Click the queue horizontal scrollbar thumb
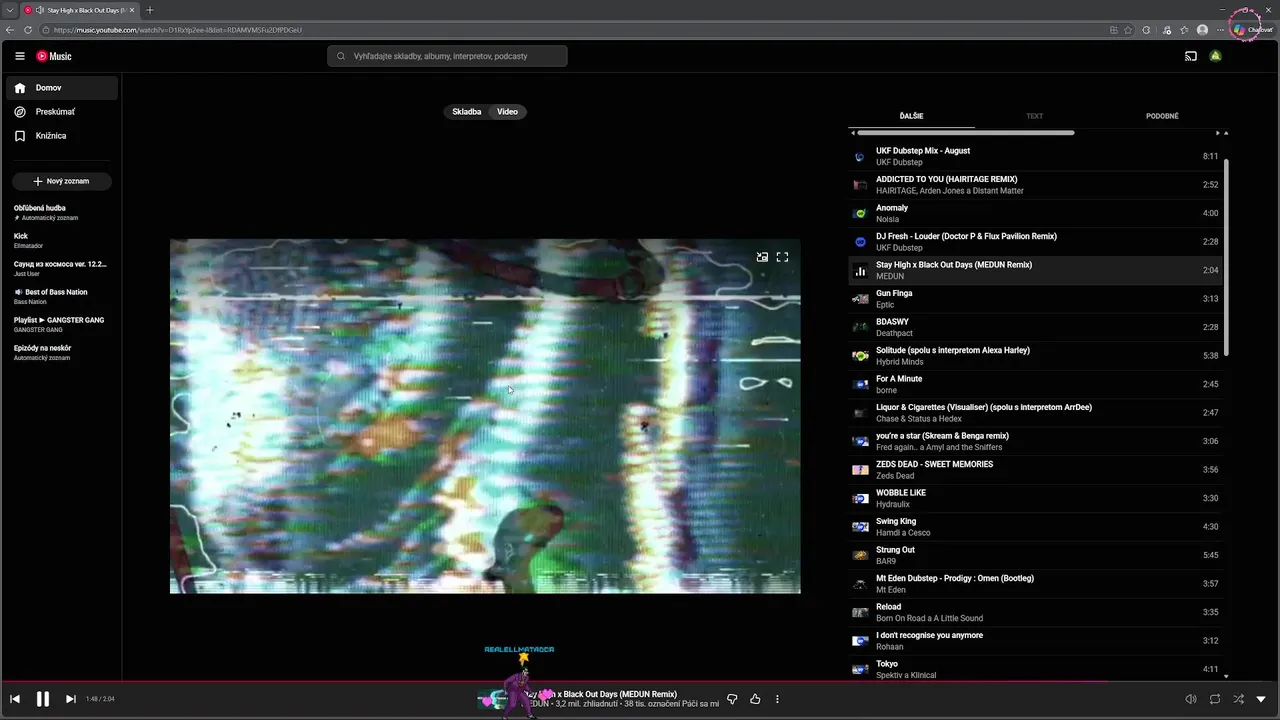Viewport: 1280px width, 720px height. coord(966,132)
